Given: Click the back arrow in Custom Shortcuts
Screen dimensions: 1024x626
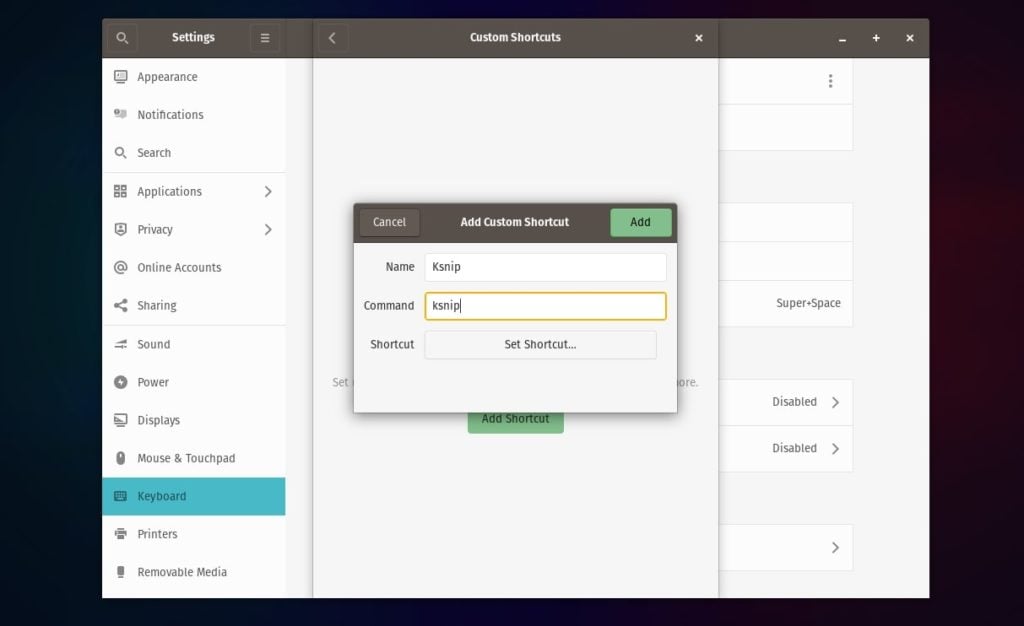Looking at the screenshot, I should pyautogui.click(x=332, y=38).
